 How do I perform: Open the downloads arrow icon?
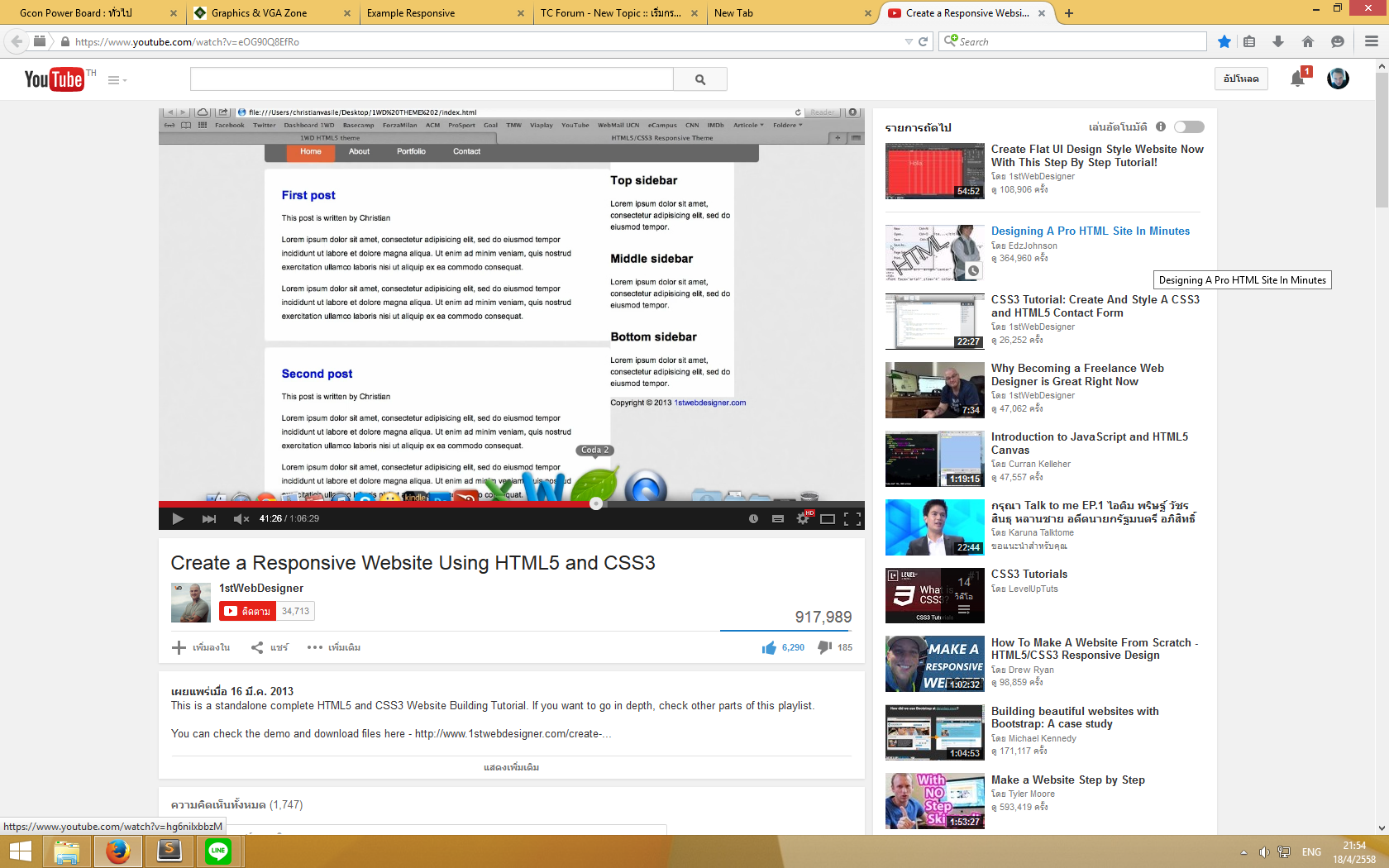1278,41
